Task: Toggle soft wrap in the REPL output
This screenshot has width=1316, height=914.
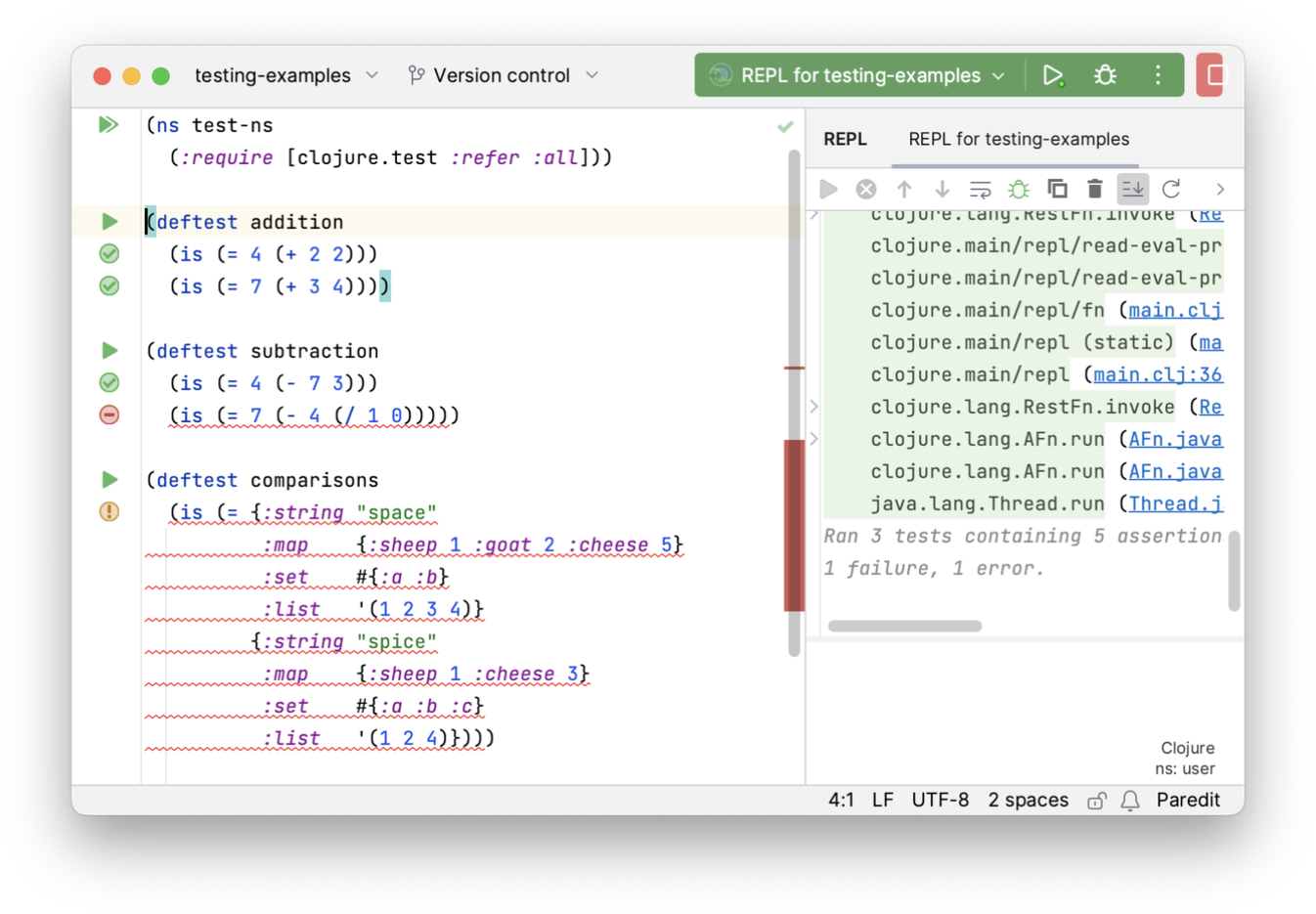Action: pyautogui.click(x=980, y=189)
